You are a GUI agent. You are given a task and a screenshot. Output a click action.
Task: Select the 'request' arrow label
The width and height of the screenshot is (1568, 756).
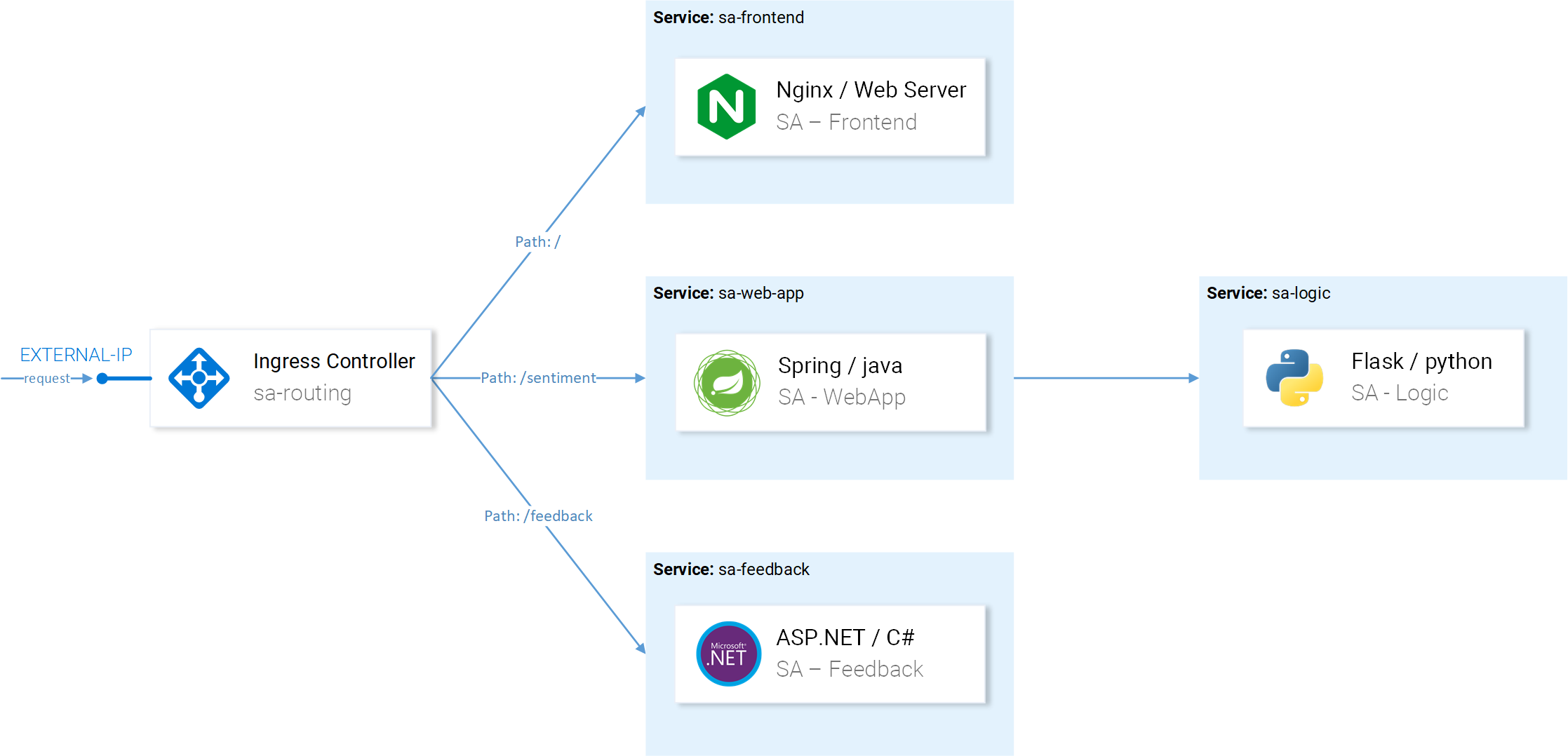tap(47, 379)
